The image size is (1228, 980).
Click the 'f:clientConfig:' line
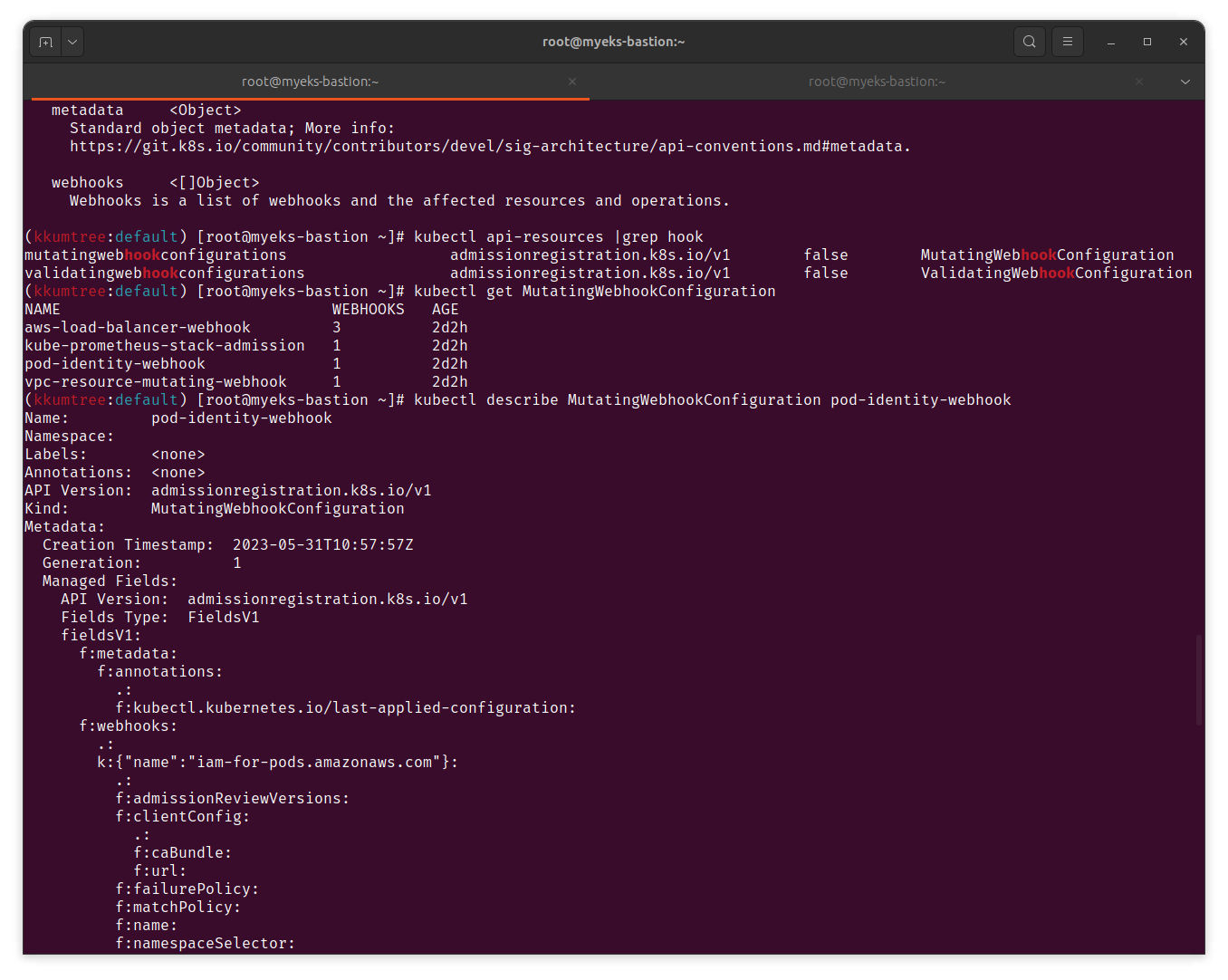(x=183, y=817)
